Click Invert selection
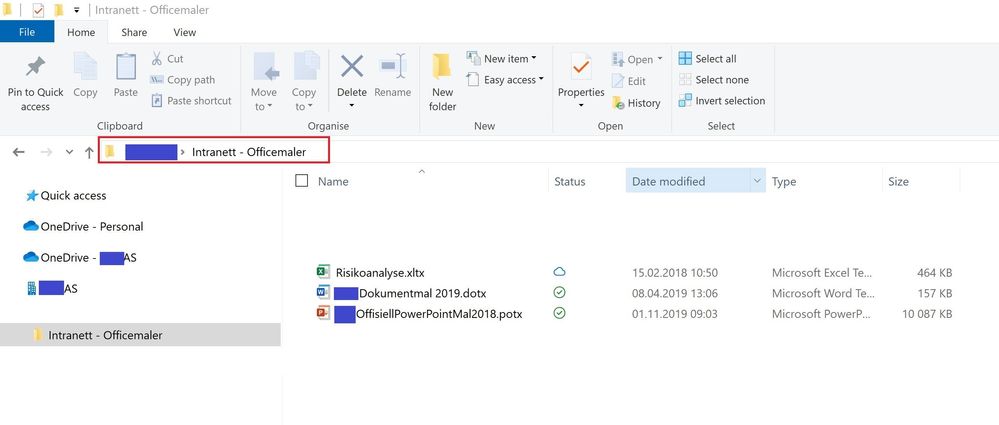999x425 pixels. tap(722, 101)
